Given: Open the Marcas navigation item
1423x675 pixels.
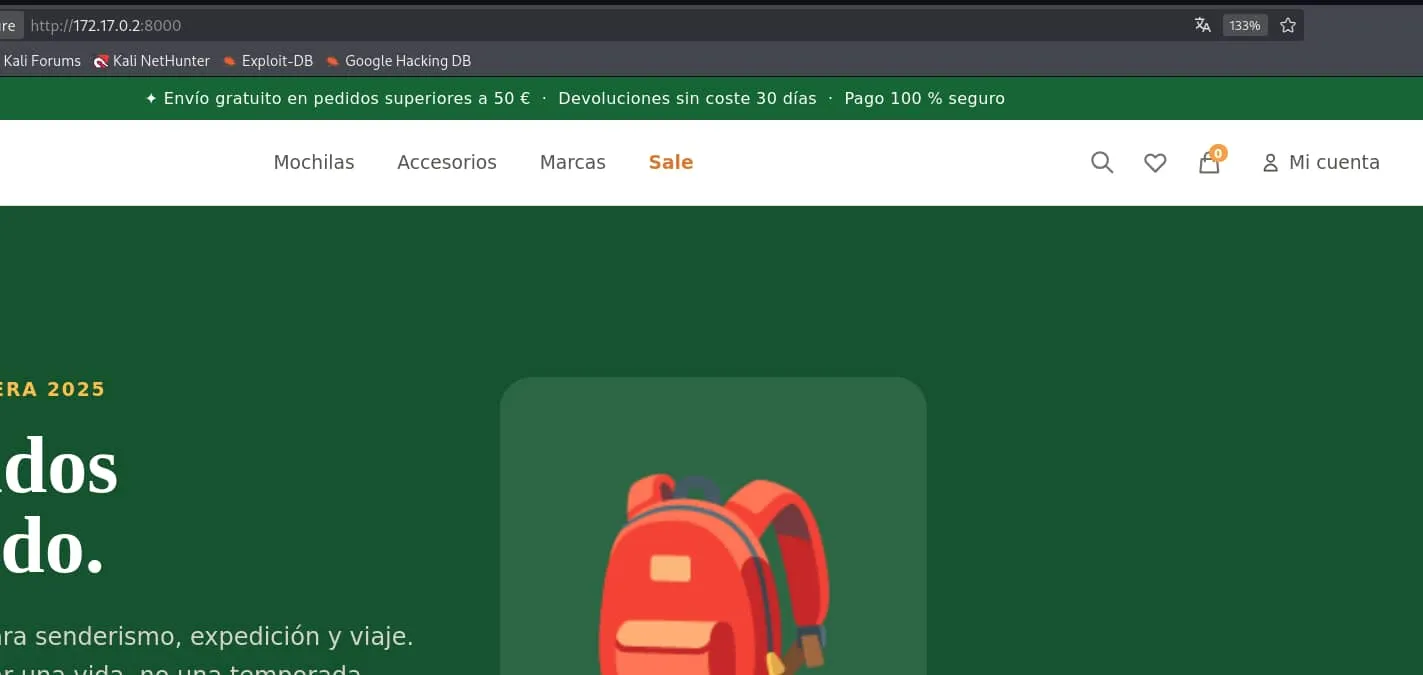Looking at the screenshot, I should (573, 162).
